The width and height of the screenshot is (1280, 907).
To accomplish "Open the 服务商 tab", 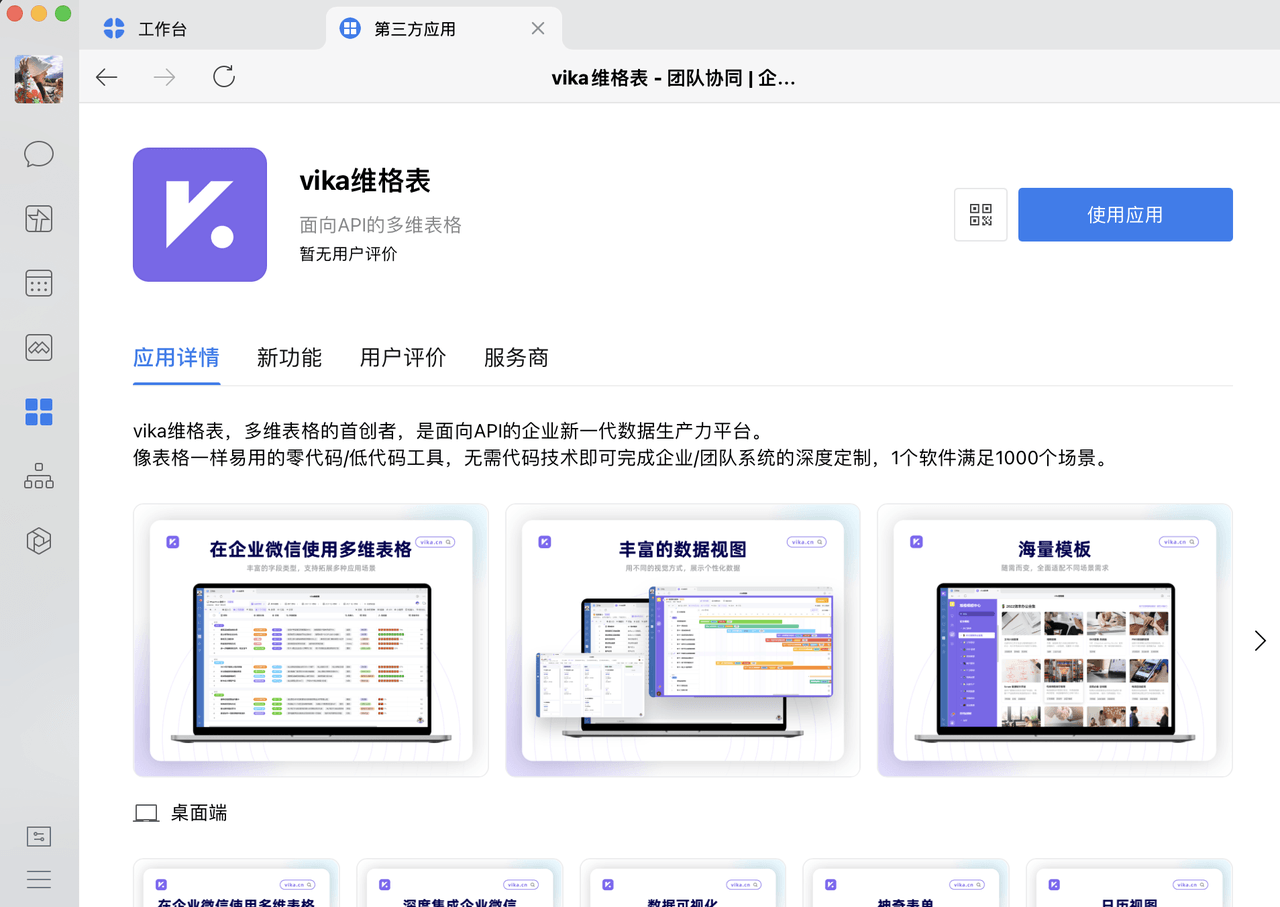I will [516, 358].
